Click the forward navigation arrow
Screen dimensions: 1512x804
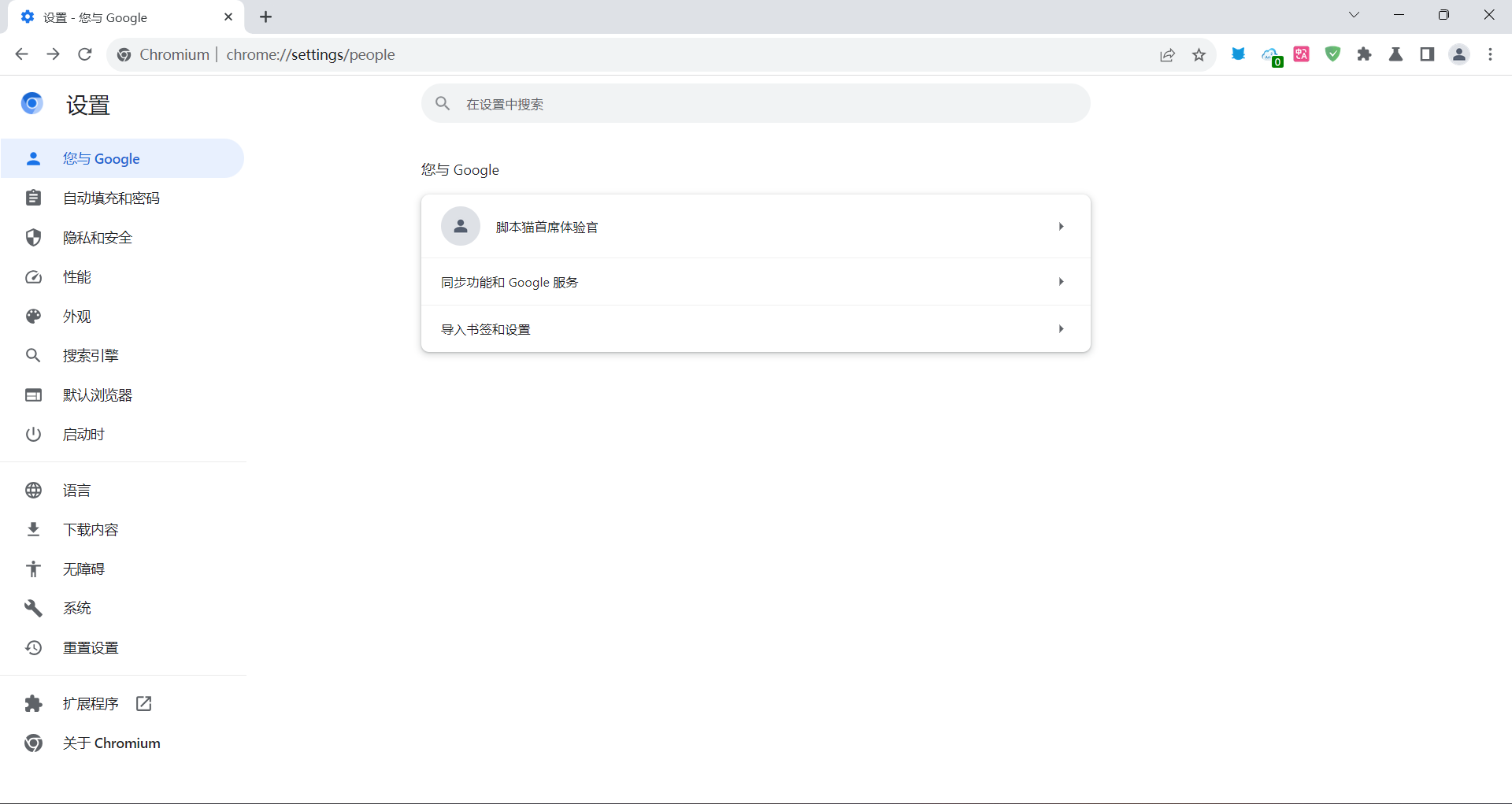pos(53,54)
